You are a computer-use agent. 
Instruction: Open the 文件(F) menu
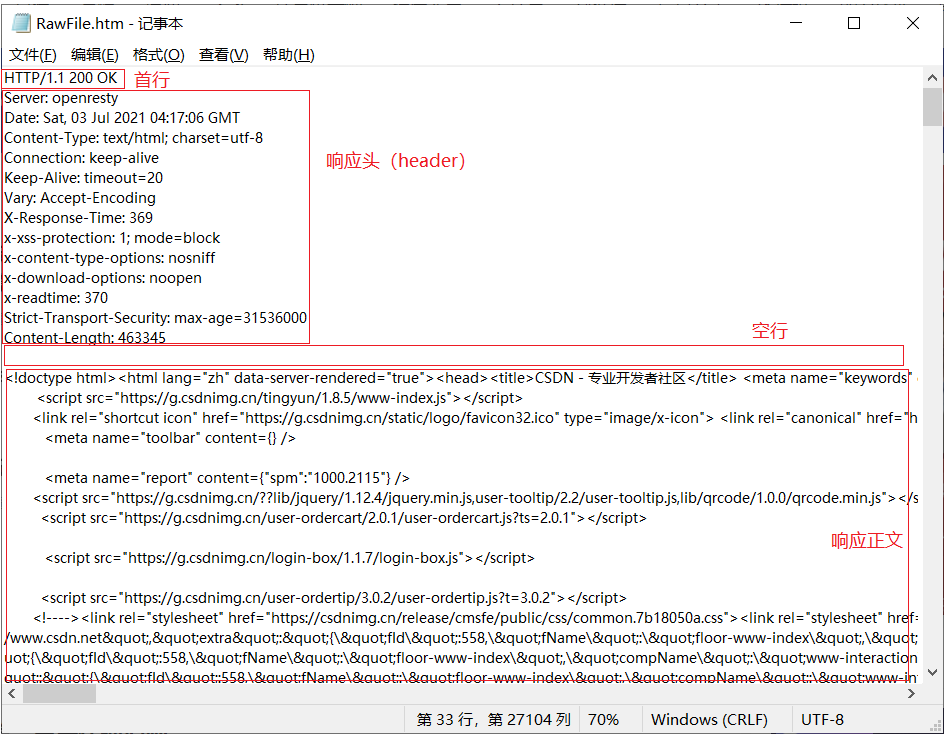coord(33,55)
